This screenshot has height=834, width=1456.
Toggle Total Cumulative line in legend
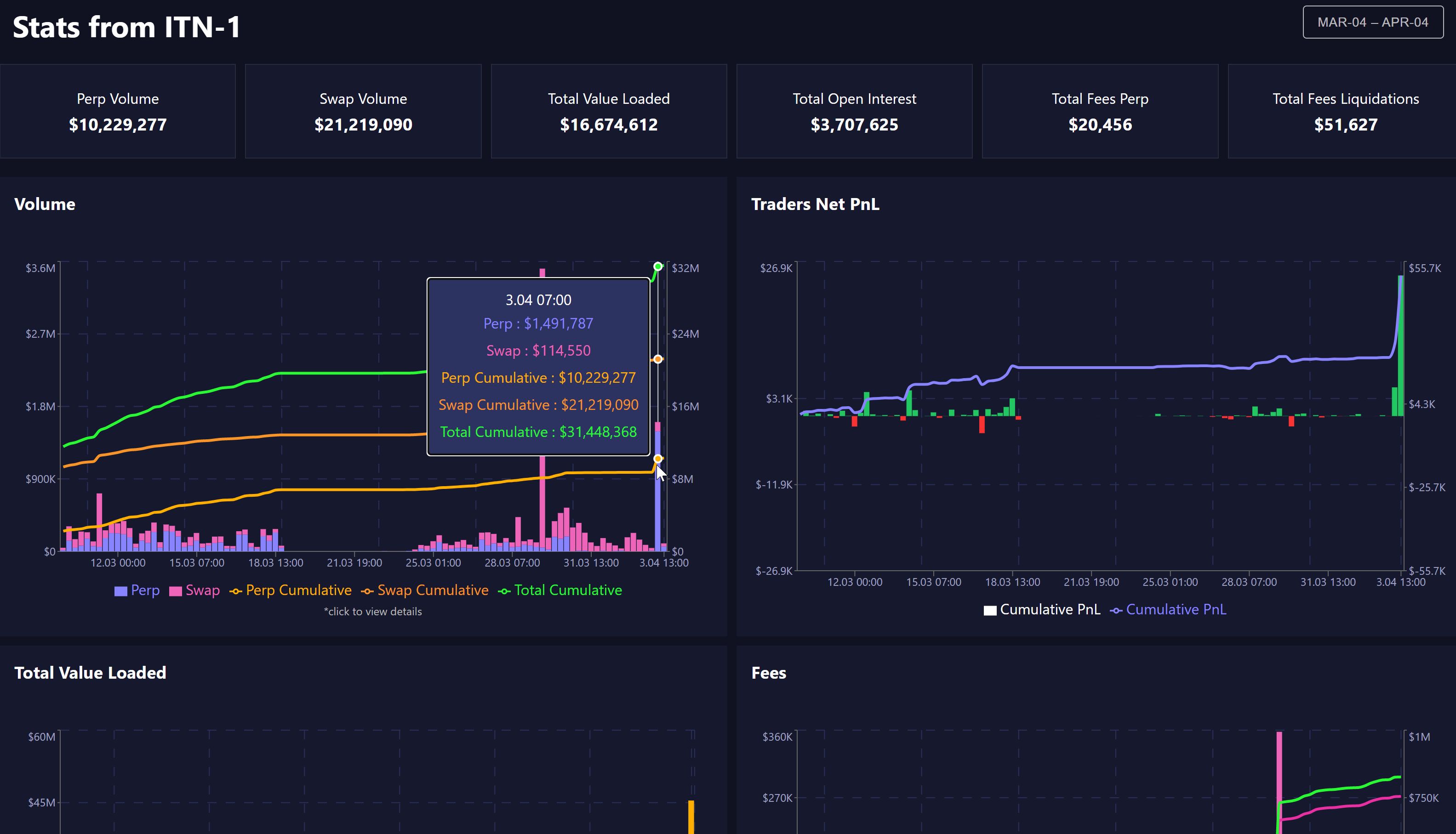click(560, 590)
